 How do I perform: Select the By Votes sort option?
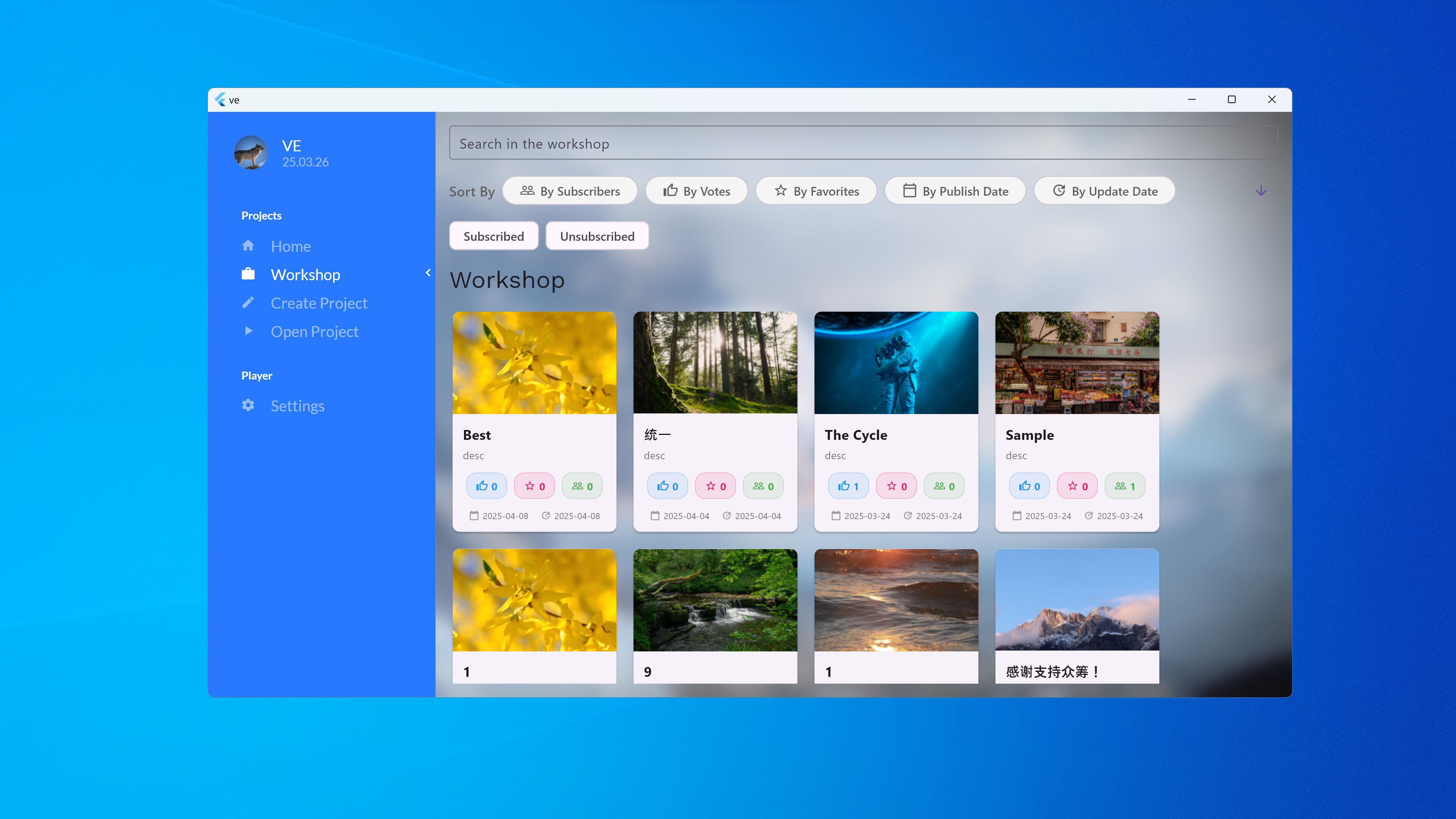pos(697,190)
